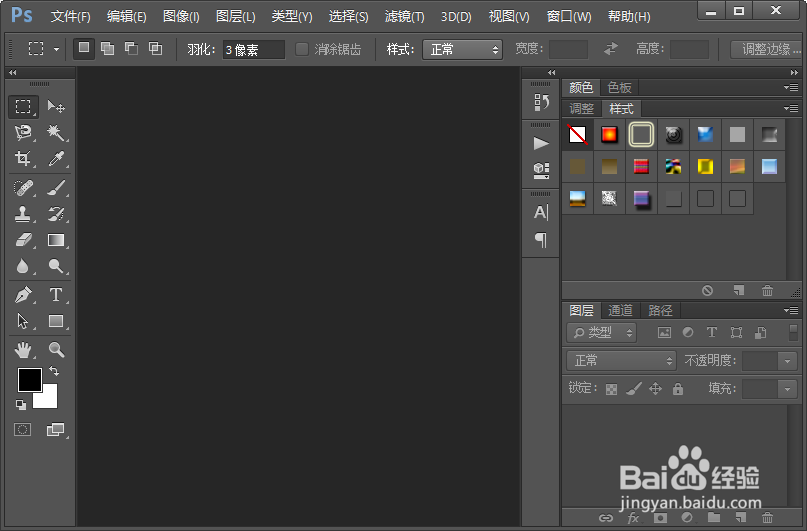Activate the Crop tool
807x531 pixels.
(23, 158)
